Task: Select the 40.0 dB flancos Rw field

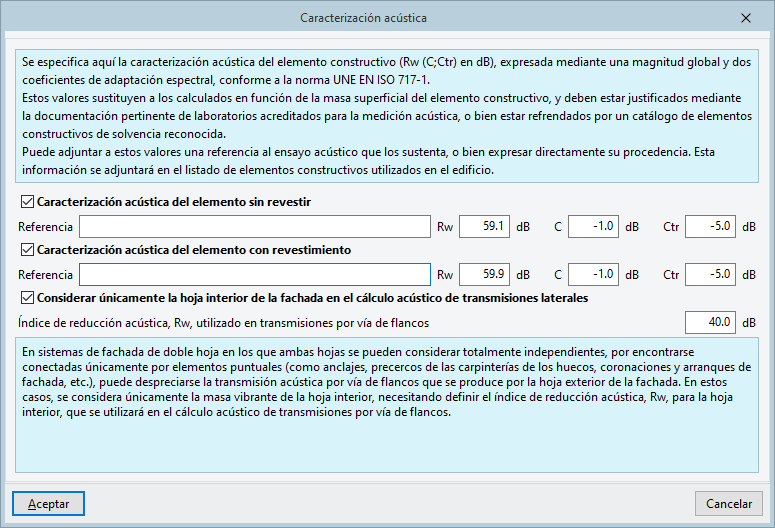Action: point(710,322)
